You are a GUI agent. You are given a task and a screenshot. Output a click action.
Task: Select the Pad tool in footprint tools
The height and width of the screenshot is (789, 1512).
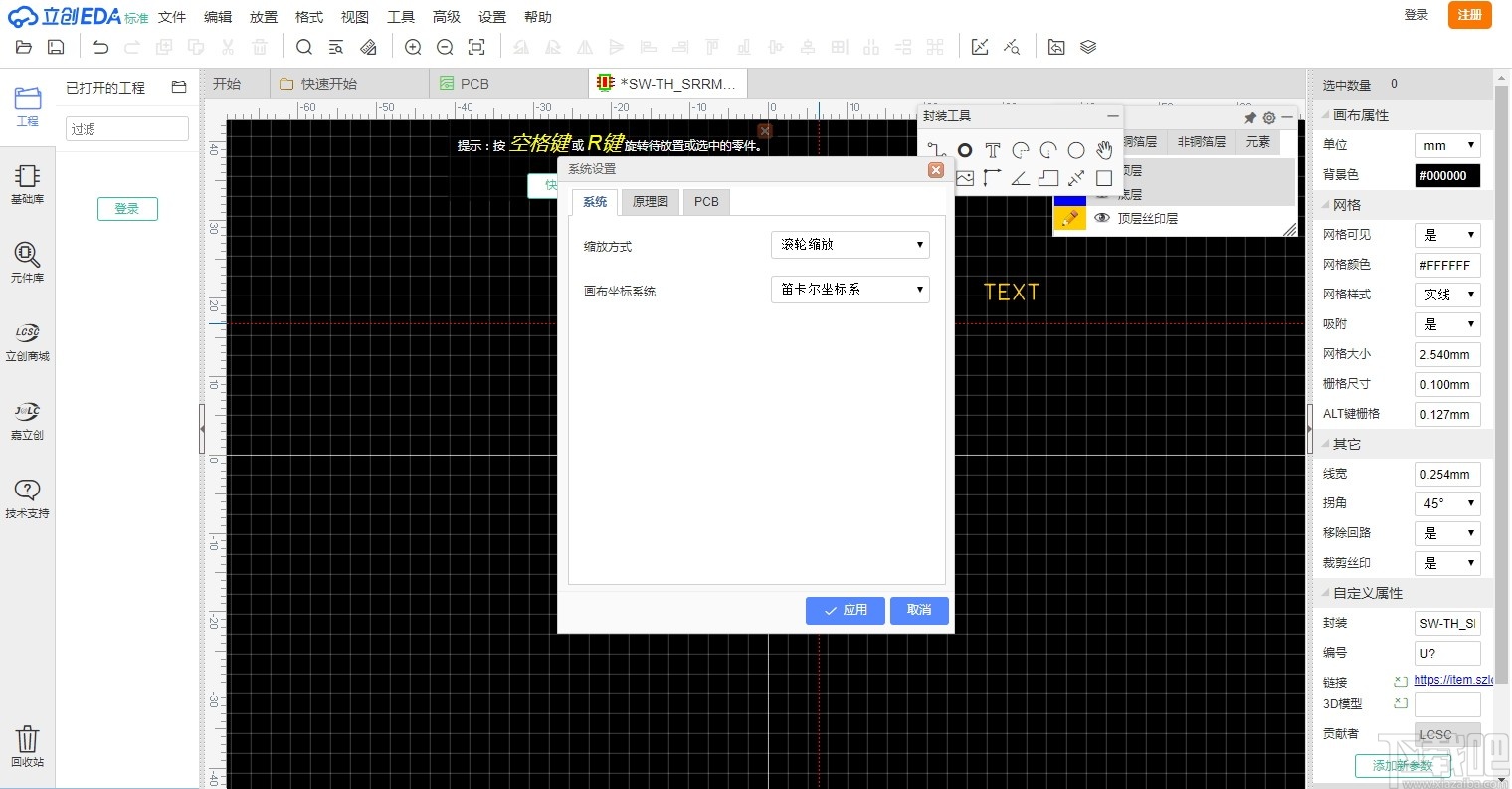pos(965,150)
